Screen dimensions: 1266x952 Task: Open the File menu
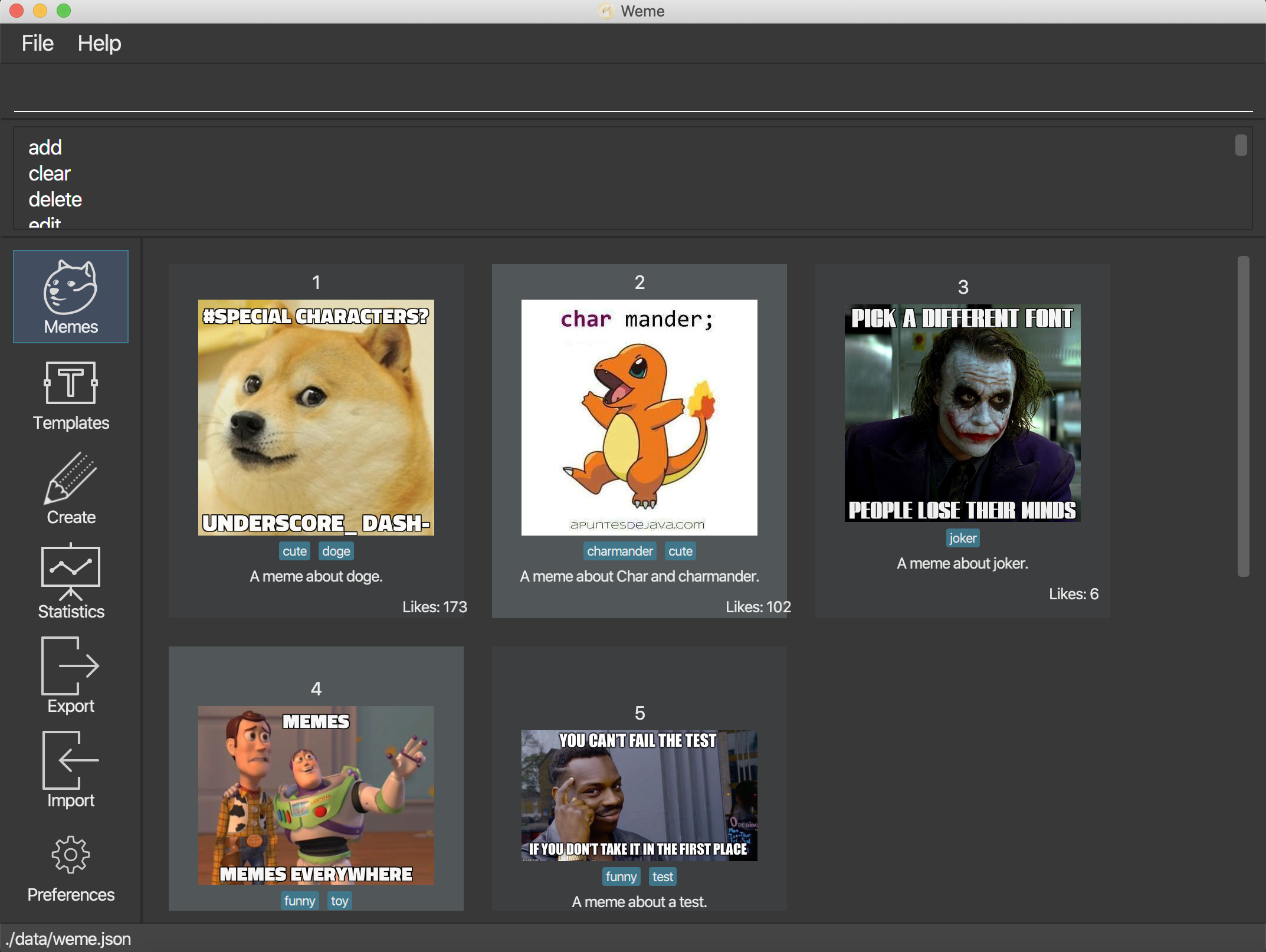tap(38, 43)
